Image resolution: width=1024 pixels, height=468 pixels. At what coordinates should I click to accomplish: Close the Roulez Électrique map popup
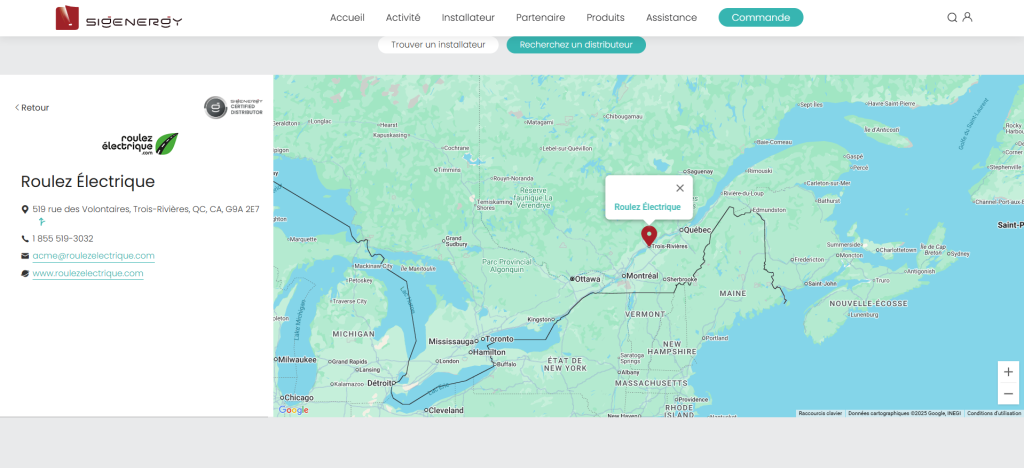click(680, 188)
